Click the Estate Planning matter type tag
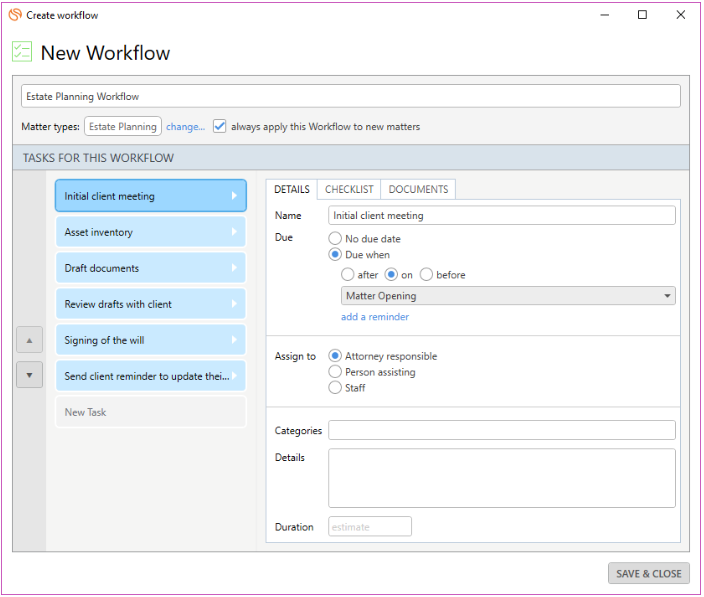704x597 pixels. click(123, 127)
